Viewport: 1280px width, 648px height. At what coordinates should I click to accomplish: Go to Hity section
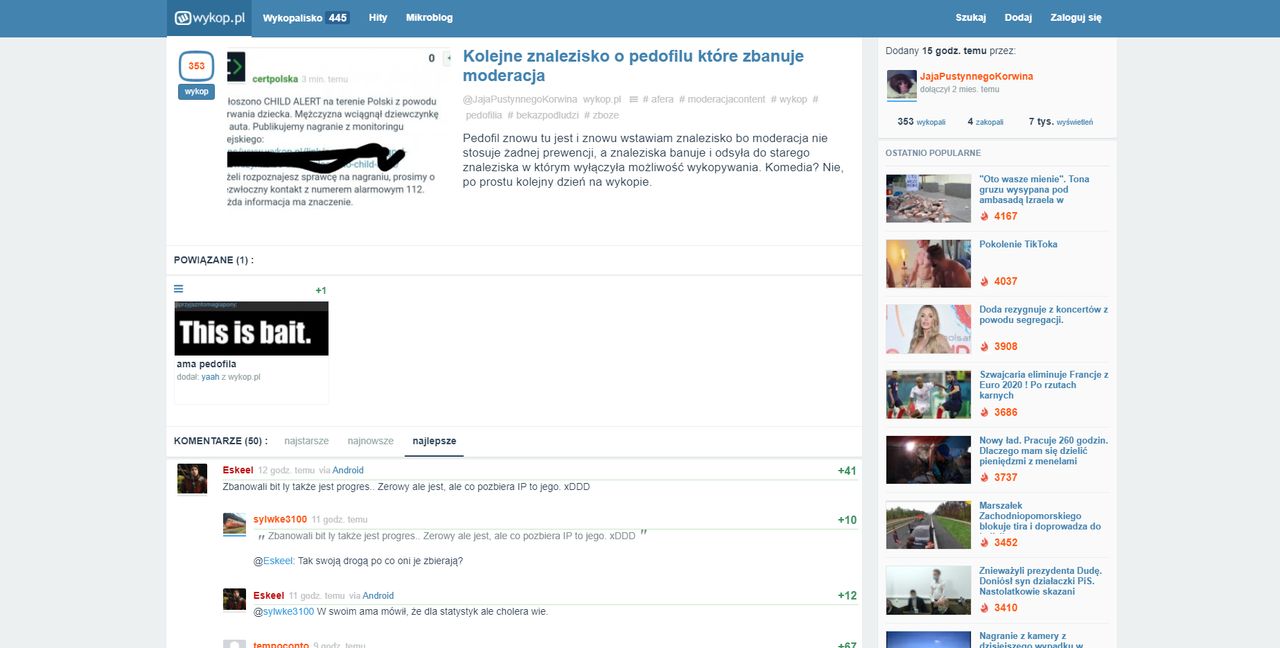(378, 18)
